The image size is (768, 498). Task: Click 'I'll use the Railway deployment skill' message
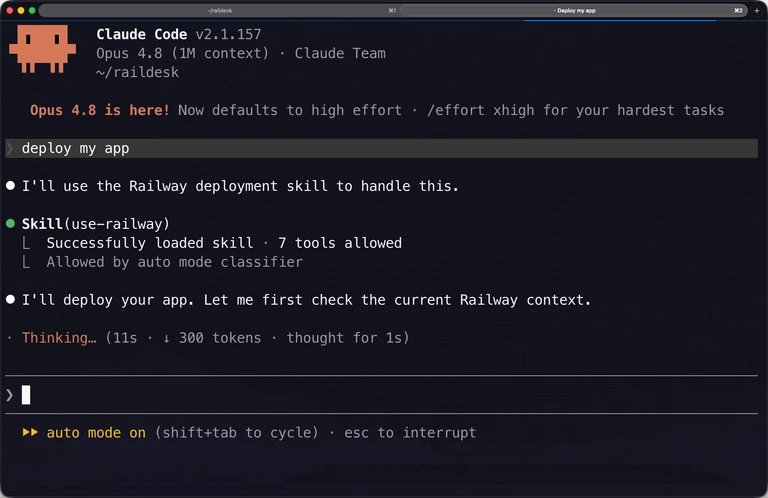point(240,186)
